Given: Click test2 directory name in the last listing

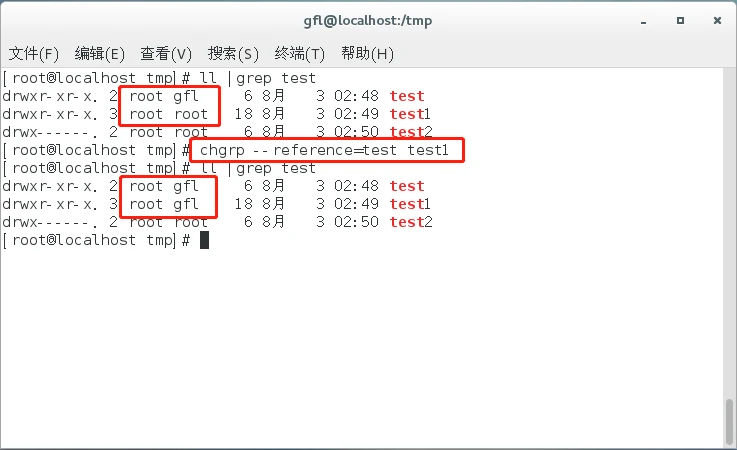Looking at the screenshot, I should (411, 222).
